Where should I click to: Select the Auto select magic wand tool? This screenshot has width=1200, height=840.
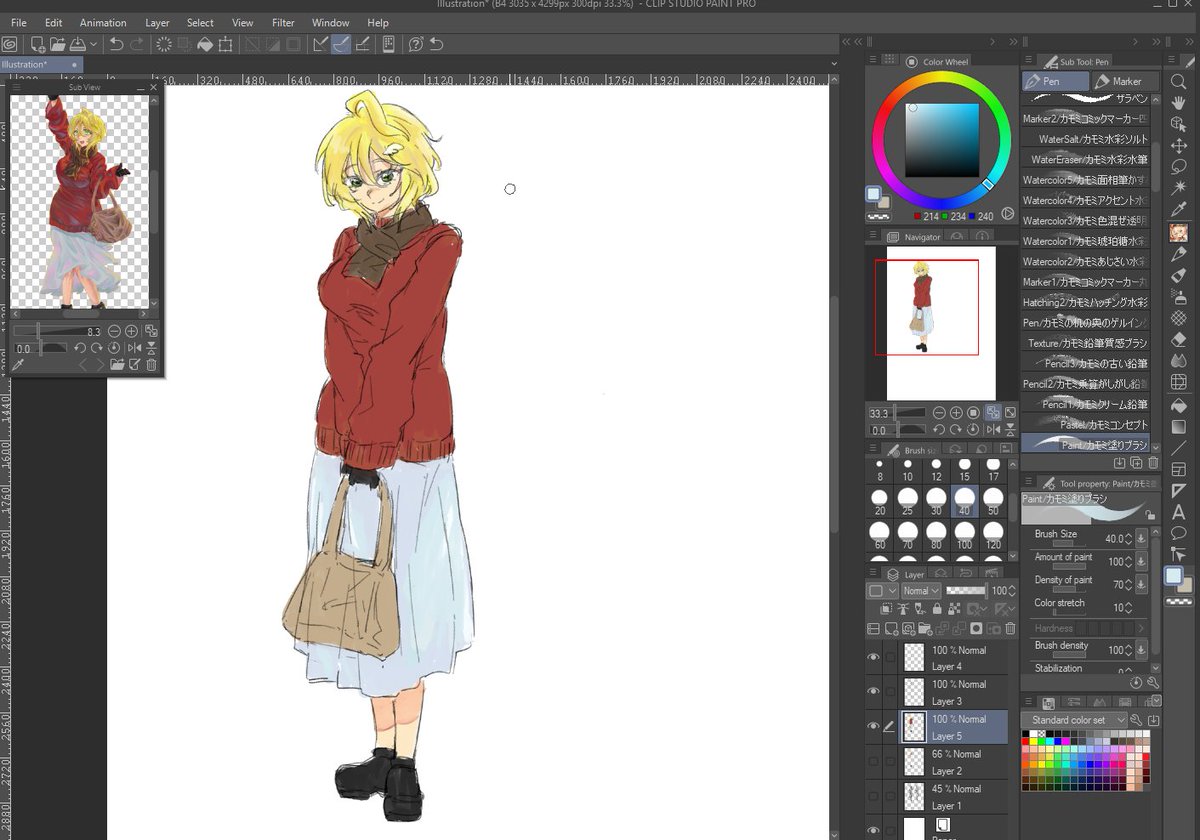[x=1179, y=188]
